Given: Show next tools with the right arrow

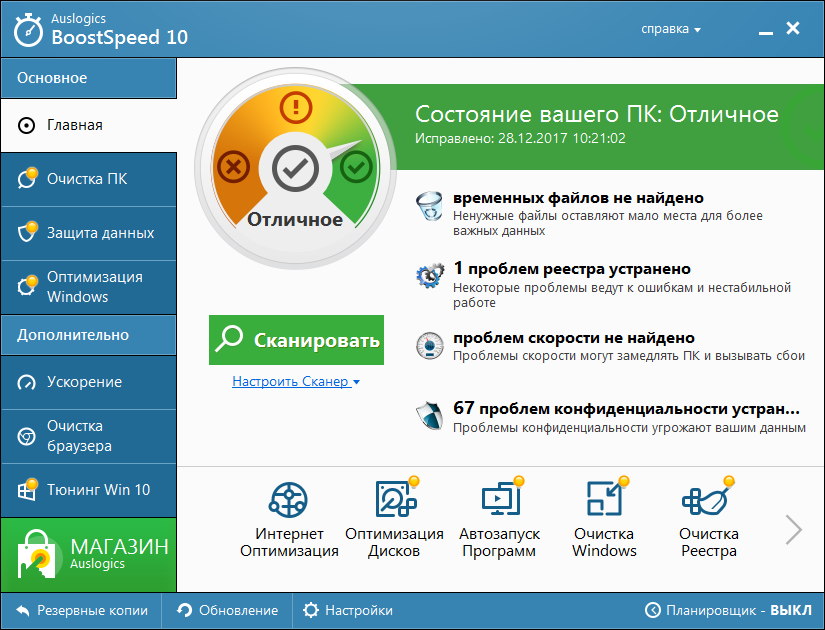Looking at the screenshot, I should click(793, 529).
